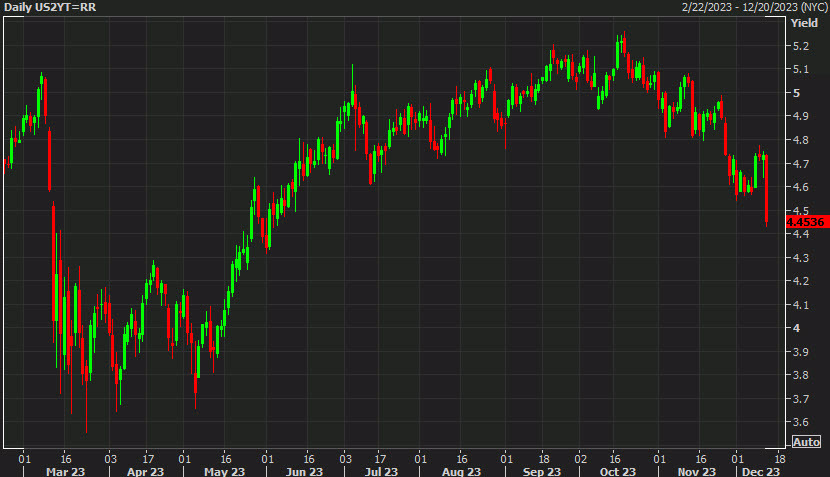The width and height of the screenshot is (830, 477).
Task: Click the Auto scale button
Action: [x=806, y=442]
